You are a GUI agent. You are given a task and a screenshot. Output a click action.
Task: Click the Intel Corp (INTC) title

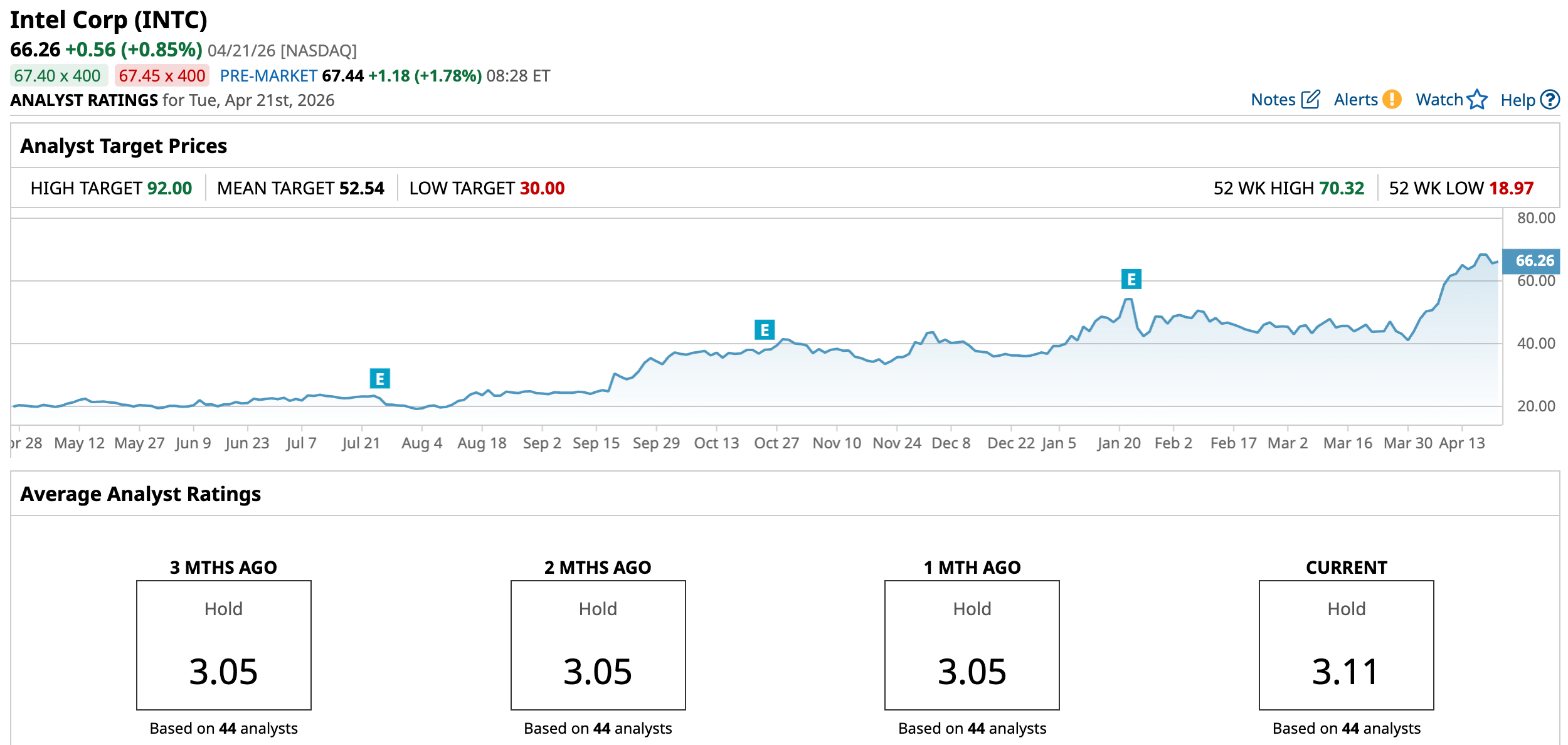[109, 20]
